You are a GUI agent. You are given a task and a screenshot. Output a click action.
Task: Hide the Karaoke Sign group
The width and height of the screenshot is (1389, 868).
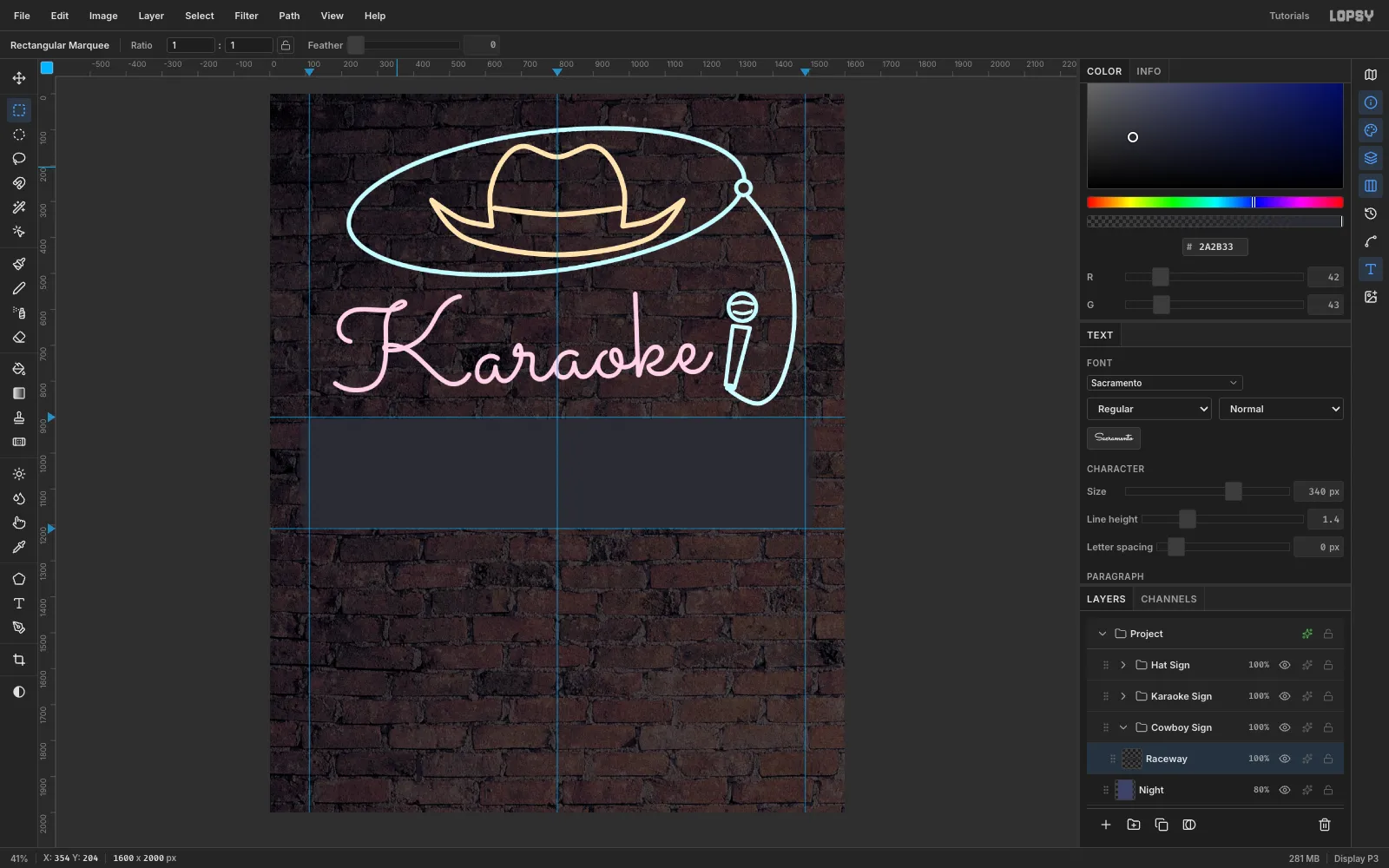(x=1285, y=696)
